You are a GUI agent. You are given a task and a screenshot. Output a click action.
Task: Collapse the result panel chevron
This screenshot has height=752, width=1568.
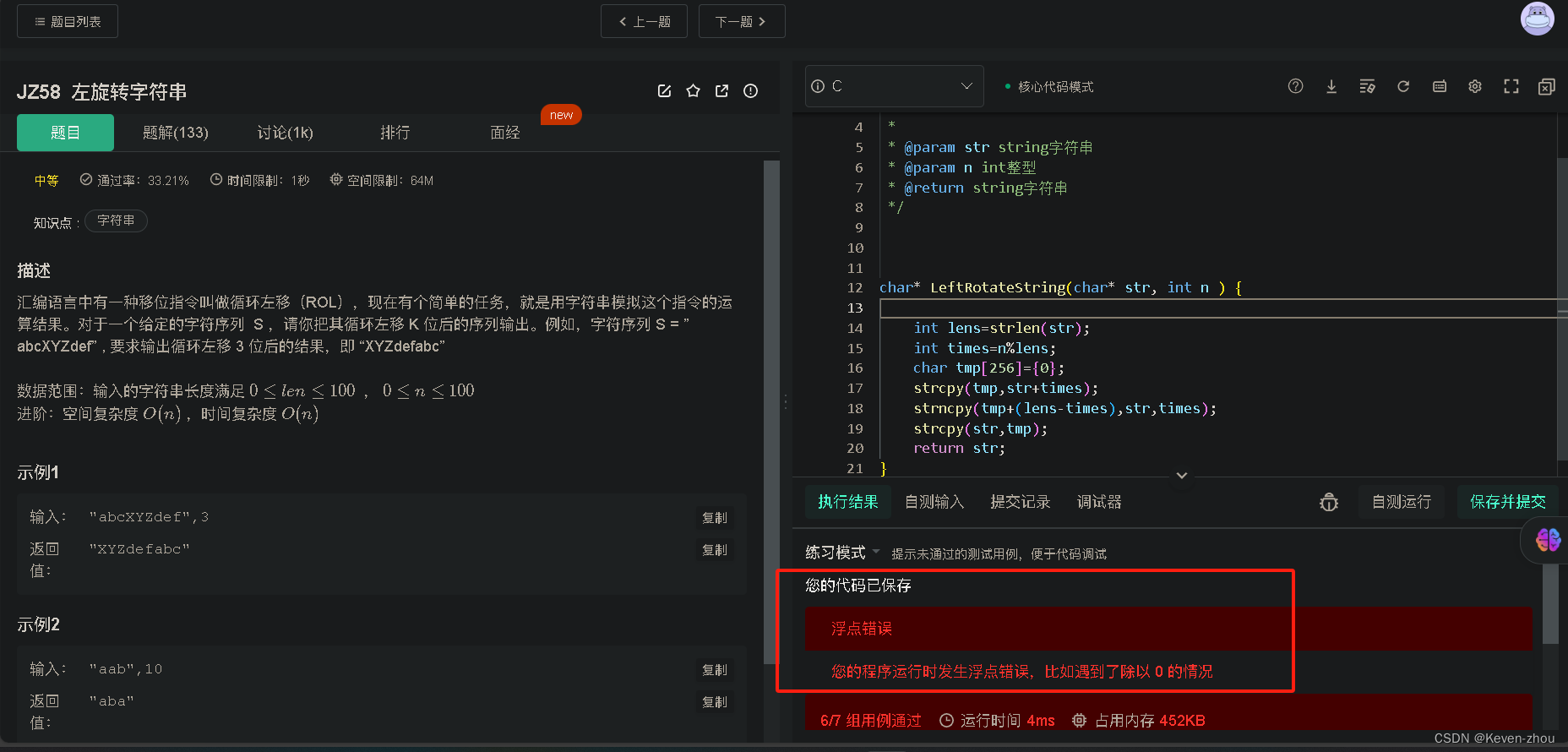[1182, 476]
